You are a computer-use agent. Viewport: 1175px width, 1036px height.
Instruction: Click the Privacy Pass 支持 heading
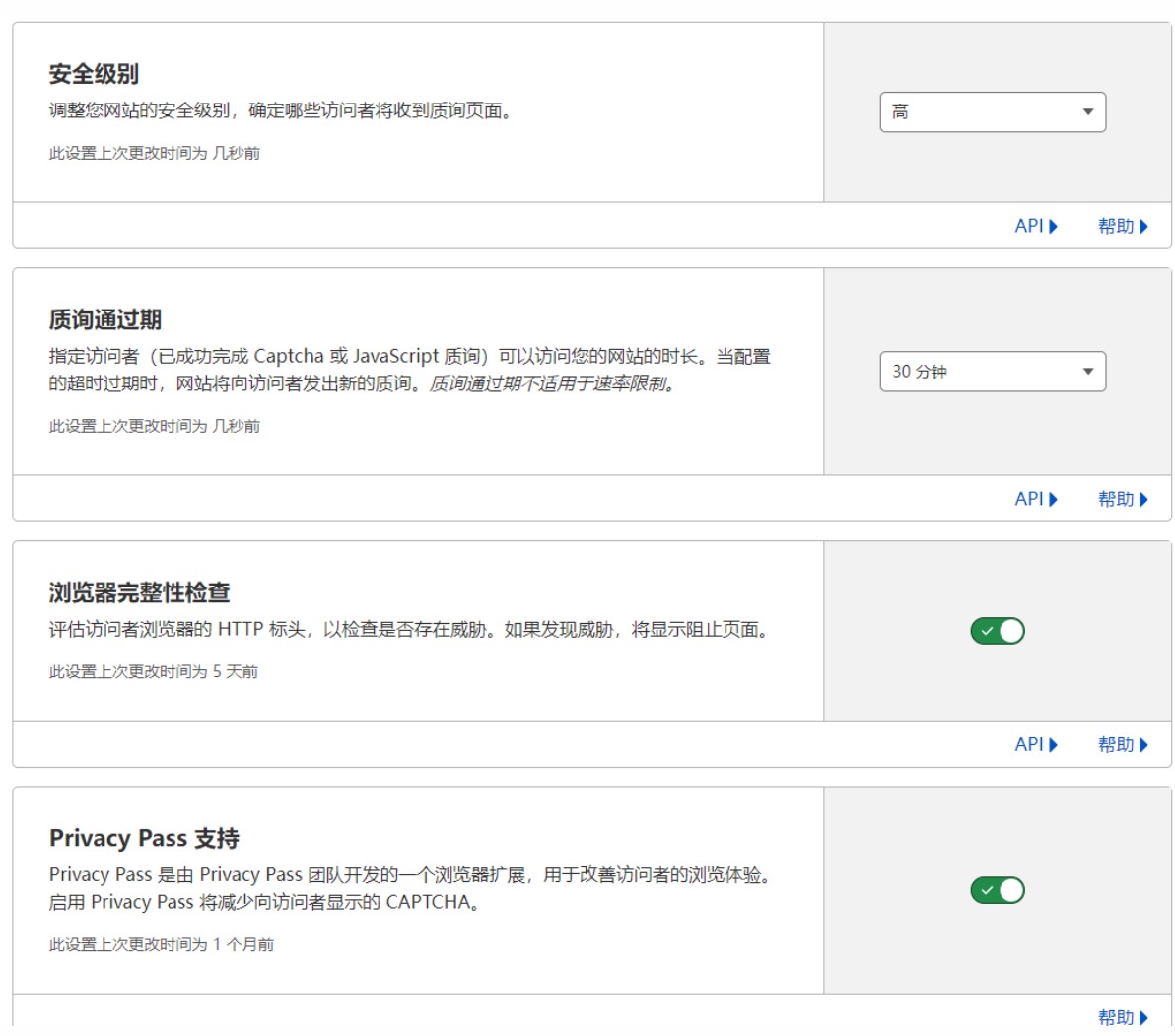click(x=144, y=838)
